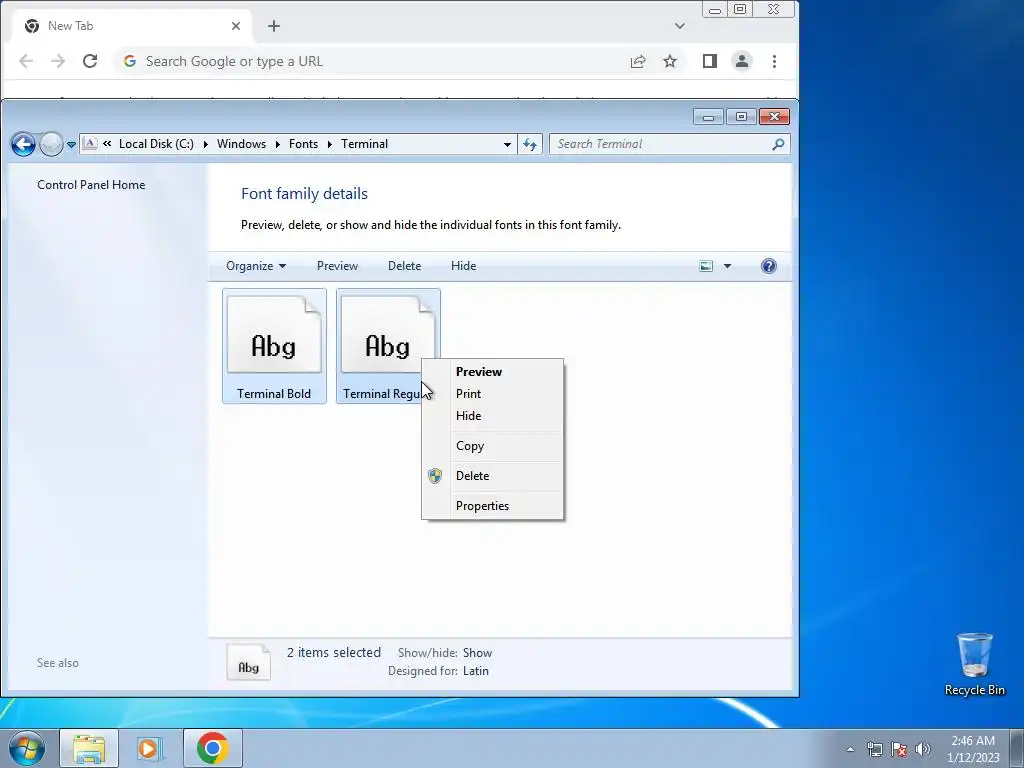Select the Recycle Bin desktop icon
The width and height of the screenshot is (1024, 768).
974,664
